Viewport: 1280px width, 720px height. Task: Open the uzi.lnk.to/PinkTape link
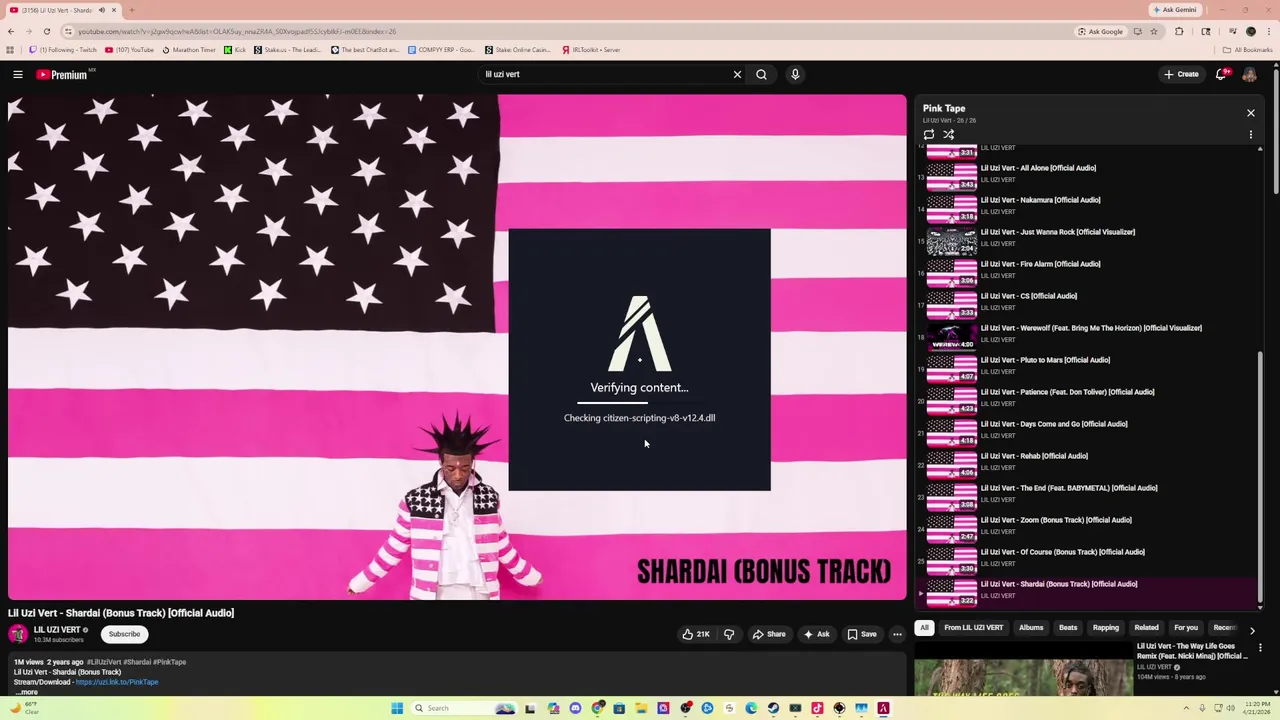click(117, 682)
